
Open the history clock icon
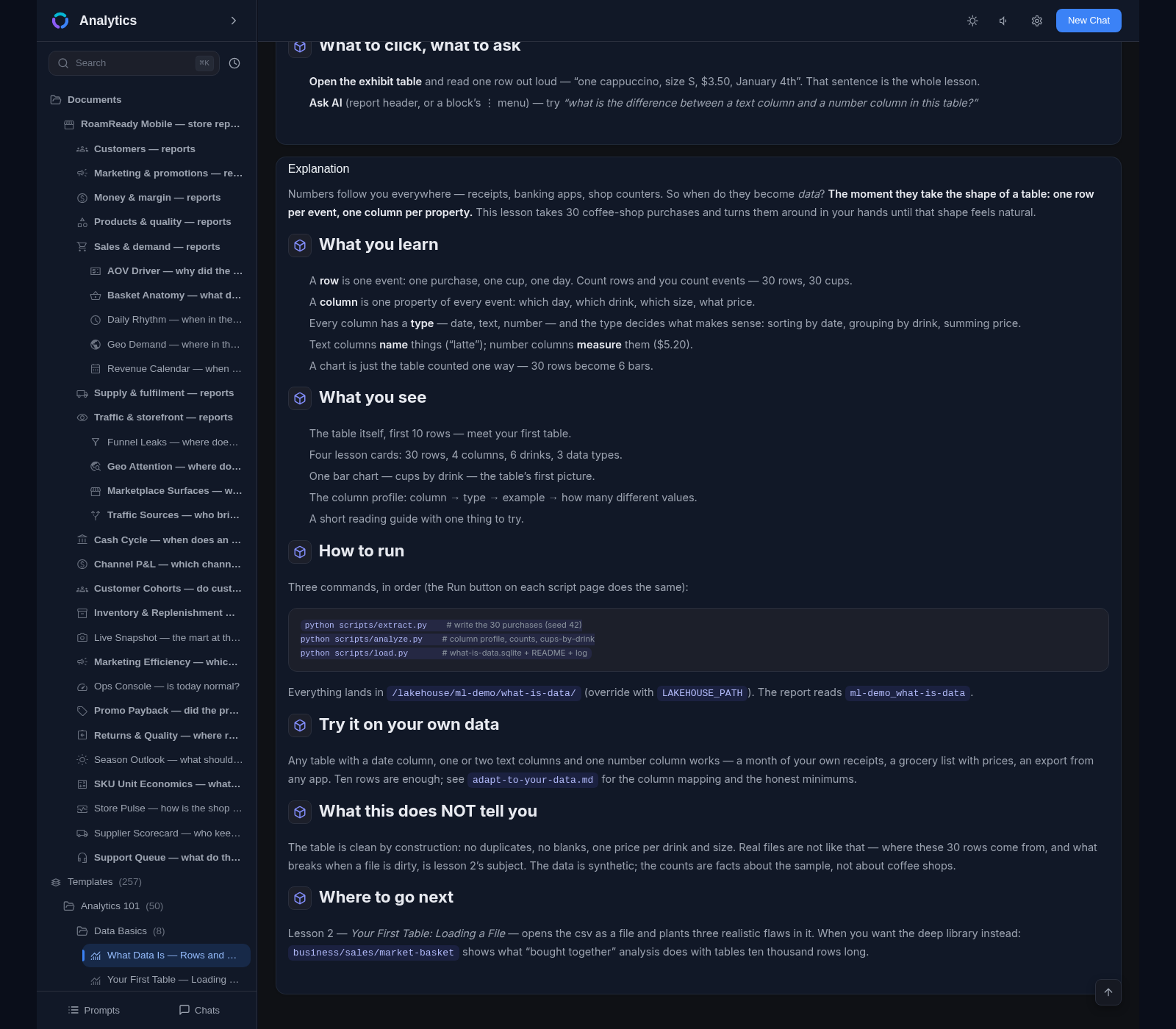234,63
